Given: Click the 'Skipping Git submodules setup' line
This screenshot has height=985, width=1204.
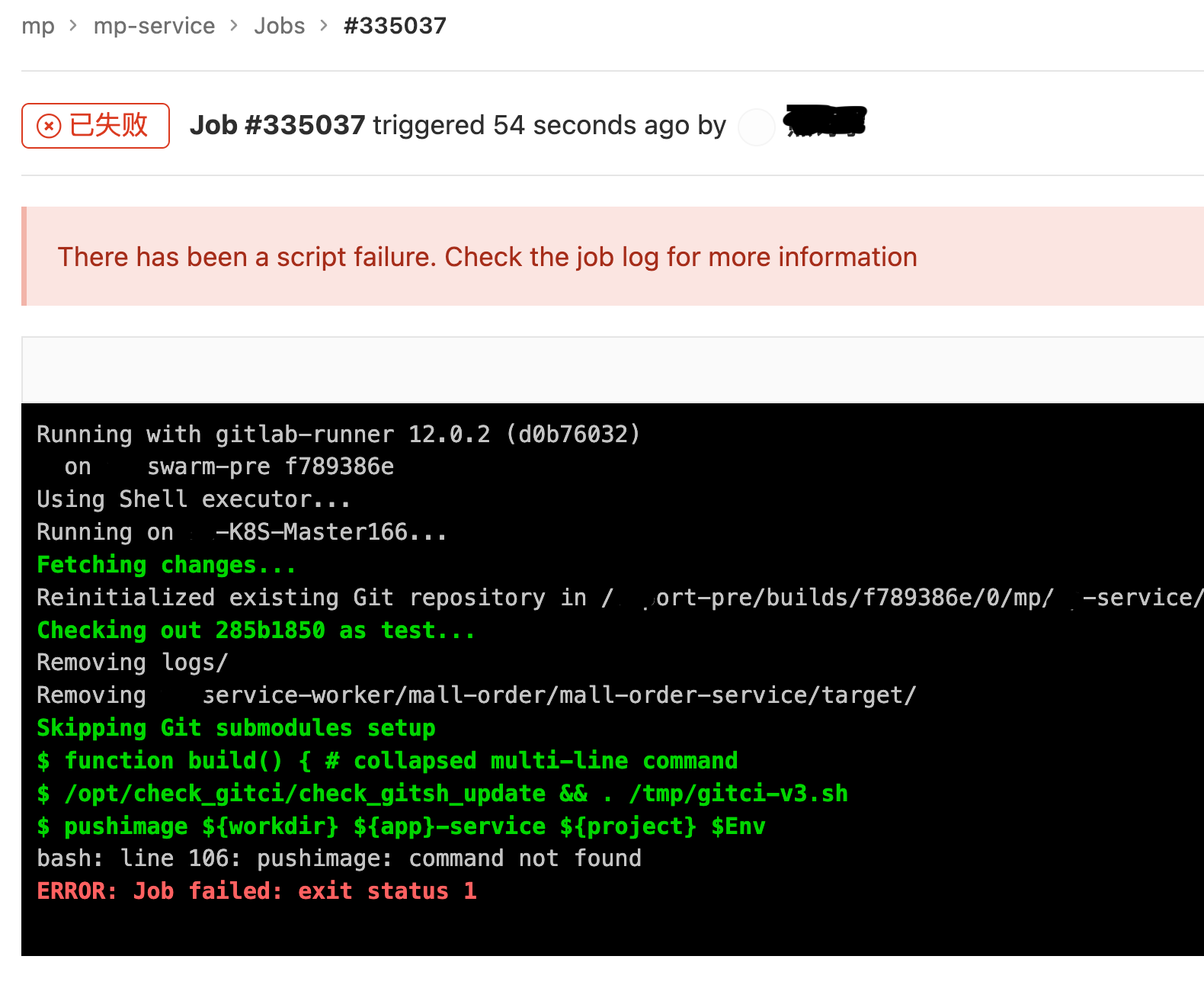Looking at the screenshot, I should click(236, 728).
